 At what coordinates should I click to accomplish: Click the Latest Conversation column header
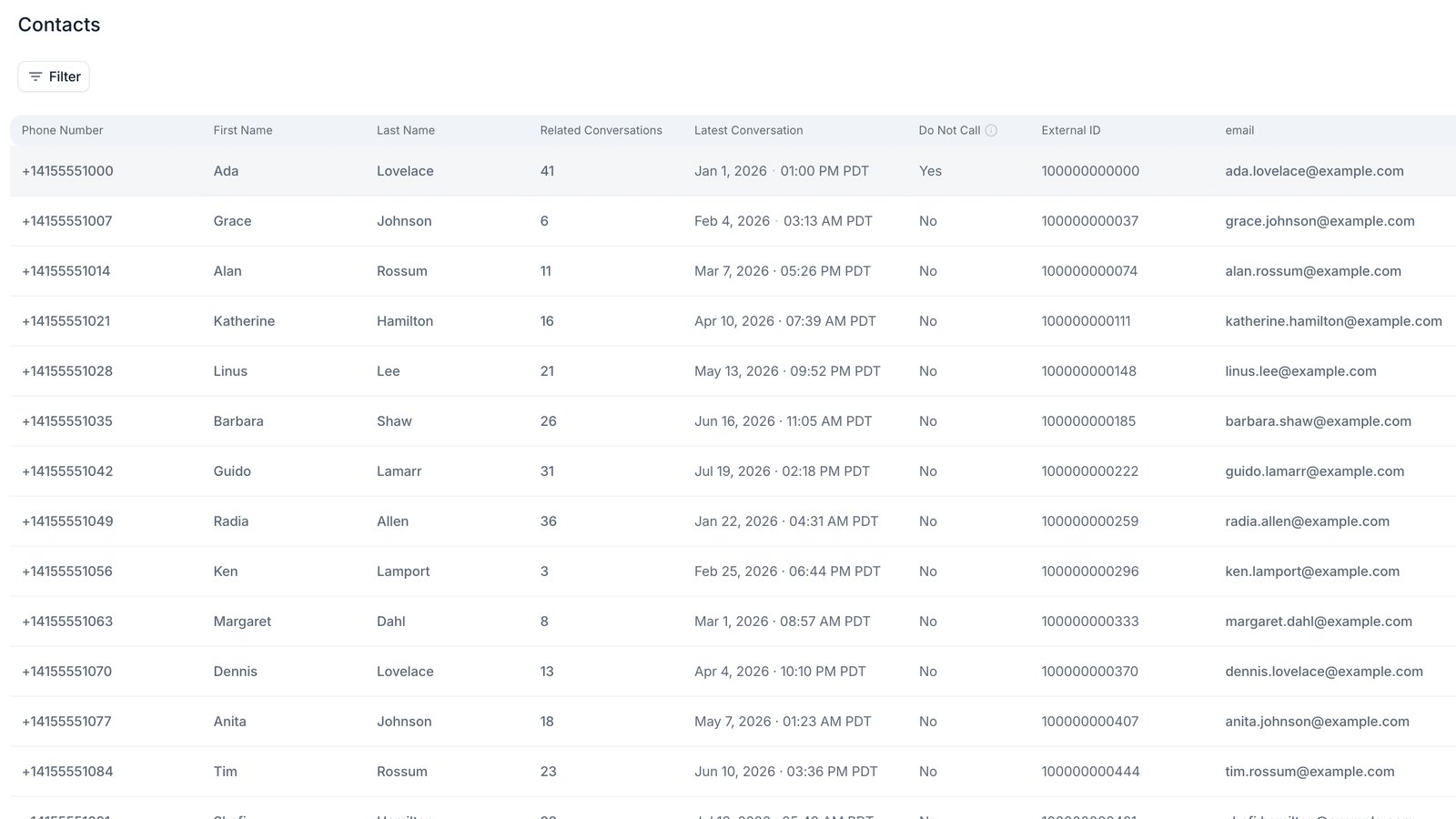749,130
